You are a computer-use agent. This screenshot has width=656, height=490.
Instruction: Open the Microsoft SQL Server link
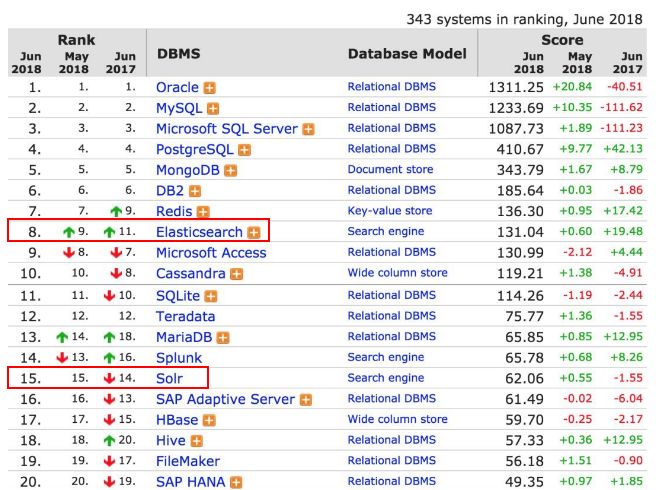(x=227, y=129)
